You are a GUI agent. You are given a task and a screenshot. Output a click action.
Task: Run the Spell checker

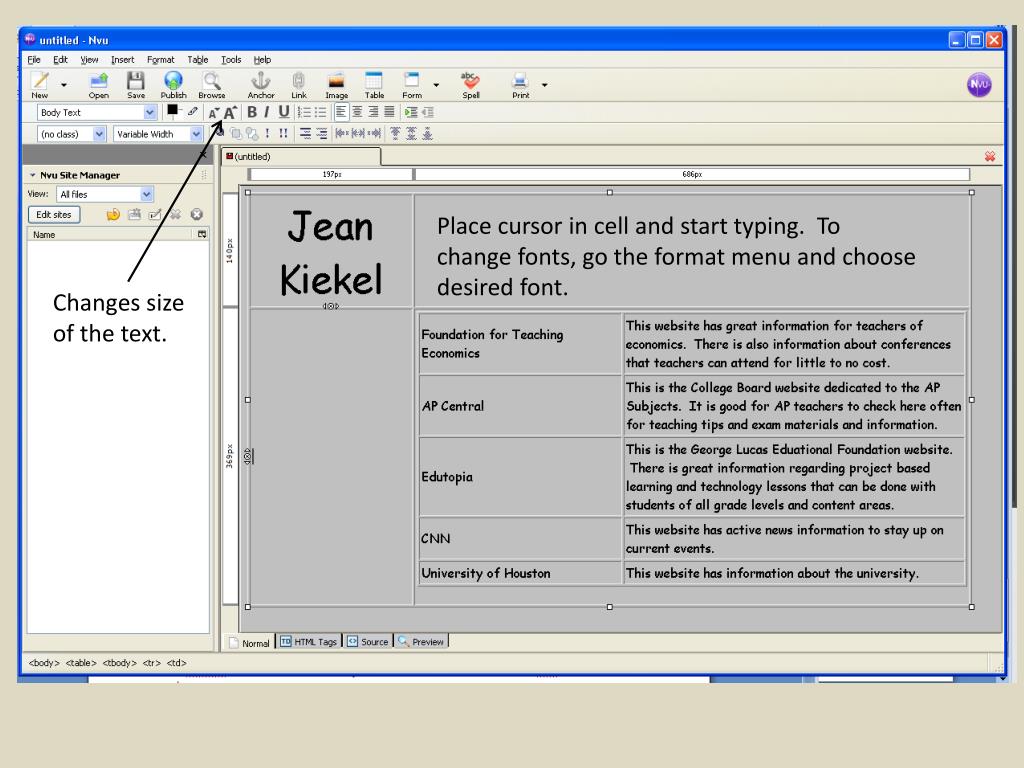click(x=470, y=85)
